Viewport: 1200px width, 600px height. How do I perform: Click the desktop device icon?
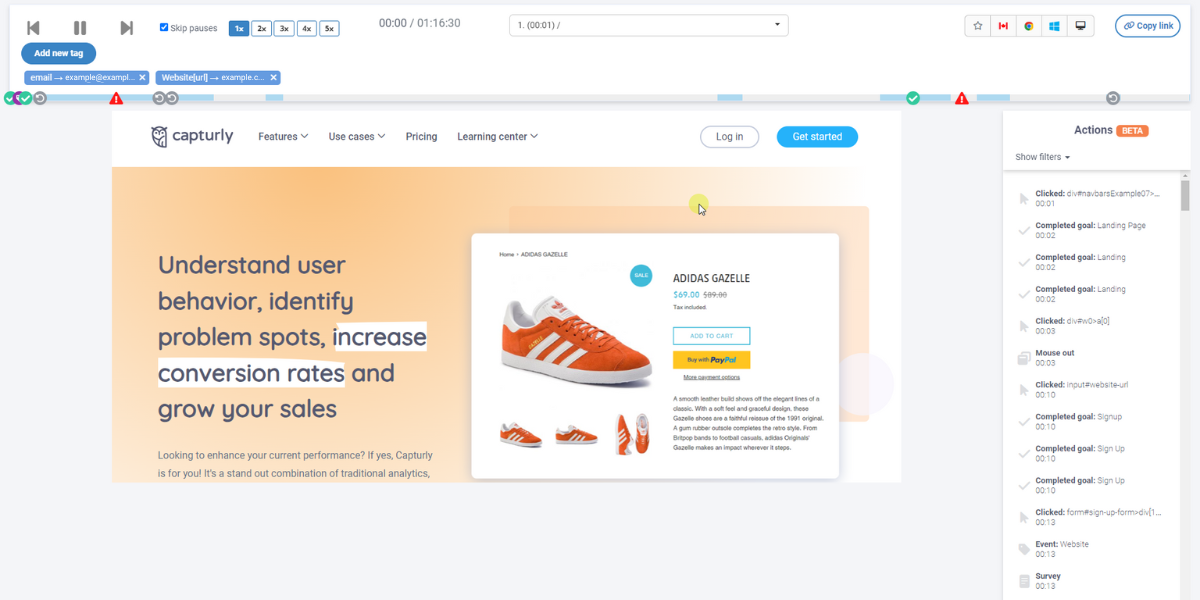tap(1080, 26)
